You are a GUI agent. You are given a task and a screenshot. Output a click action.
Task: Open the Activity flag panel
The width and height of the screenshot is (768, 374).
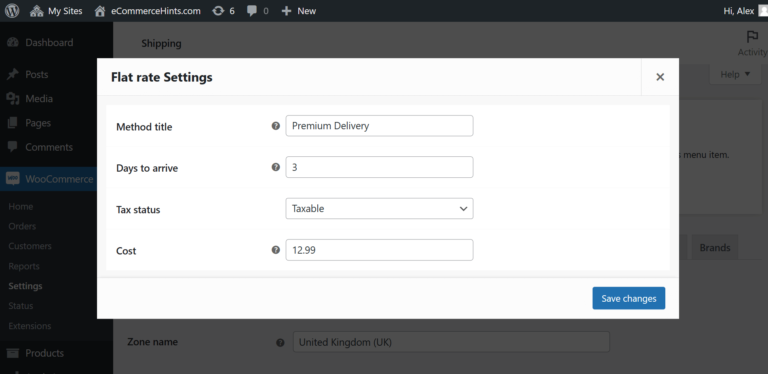coord(752,43)
